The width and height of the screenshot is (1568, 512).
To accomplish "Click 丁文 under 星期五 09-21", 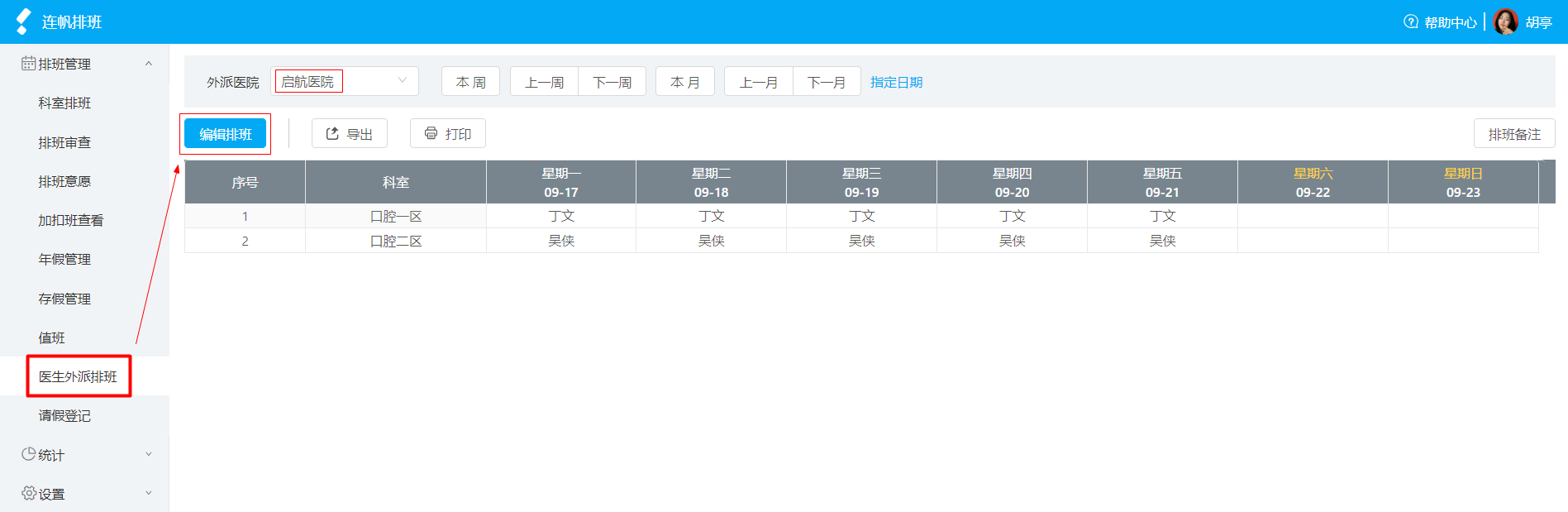I will click(1162, 216).
